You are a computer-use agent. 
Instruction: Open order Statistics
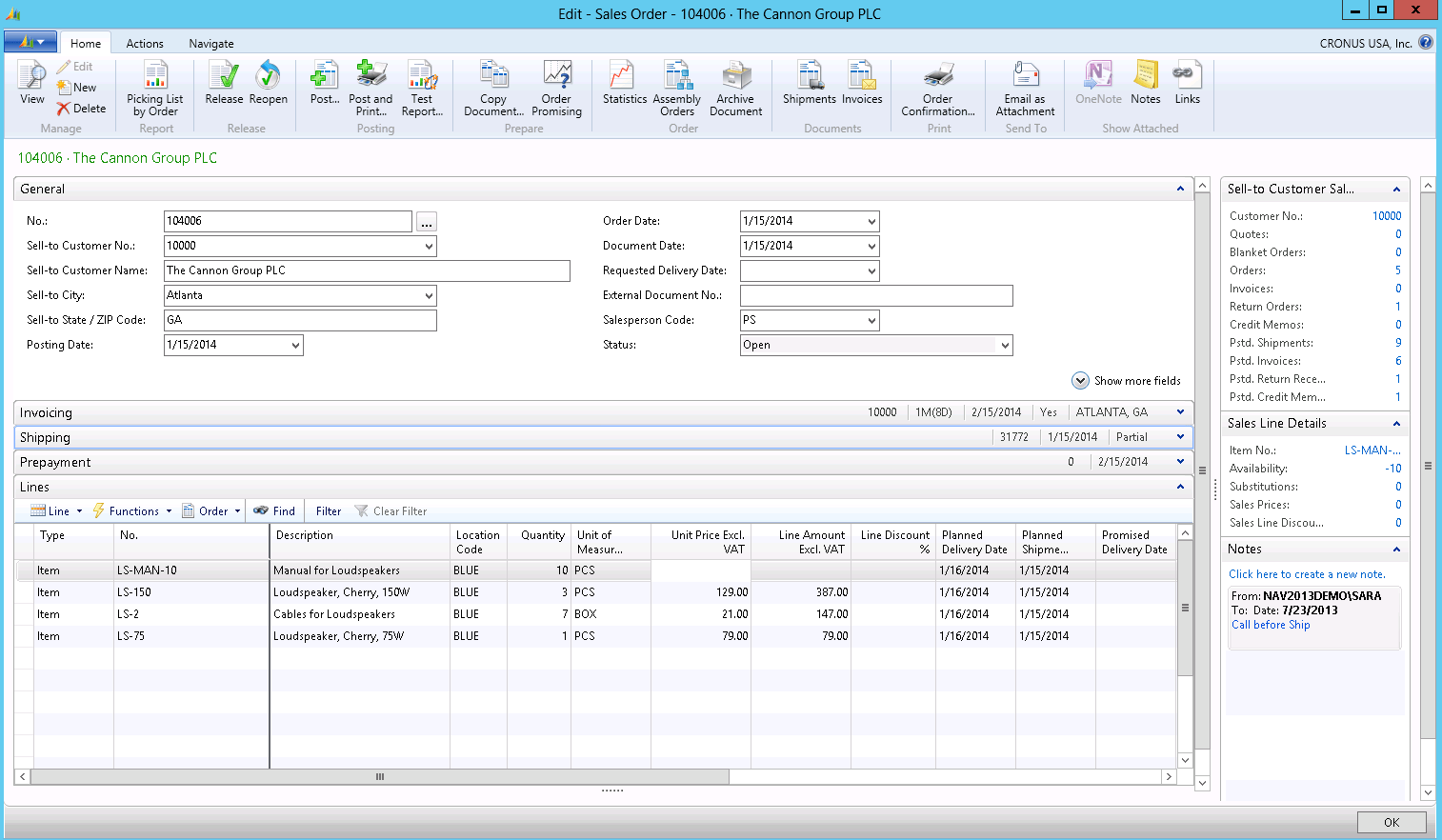point(625,83)
